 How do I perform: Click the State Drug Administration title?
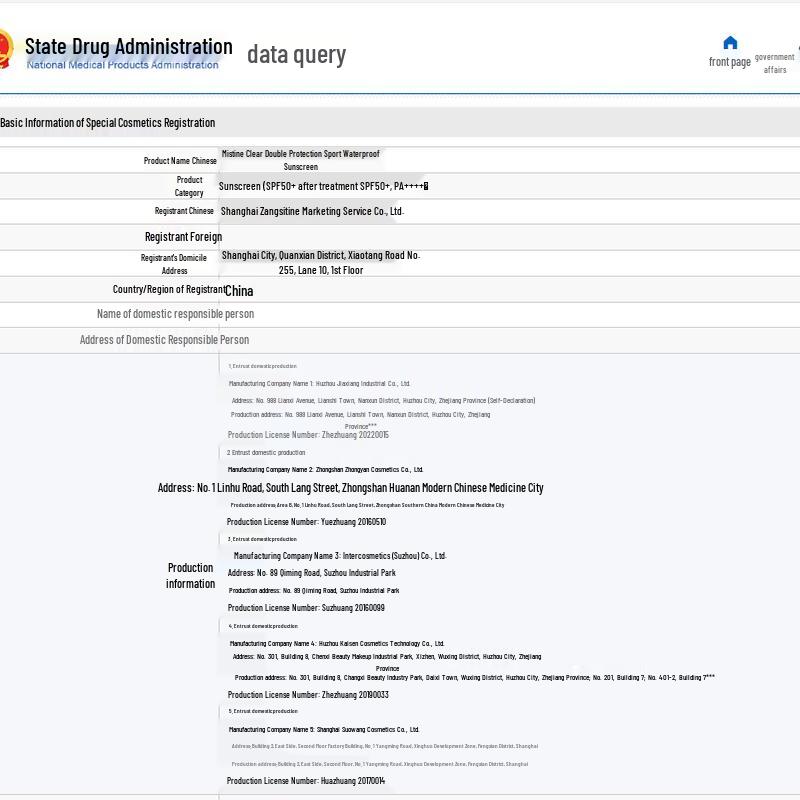click(128, 46)
